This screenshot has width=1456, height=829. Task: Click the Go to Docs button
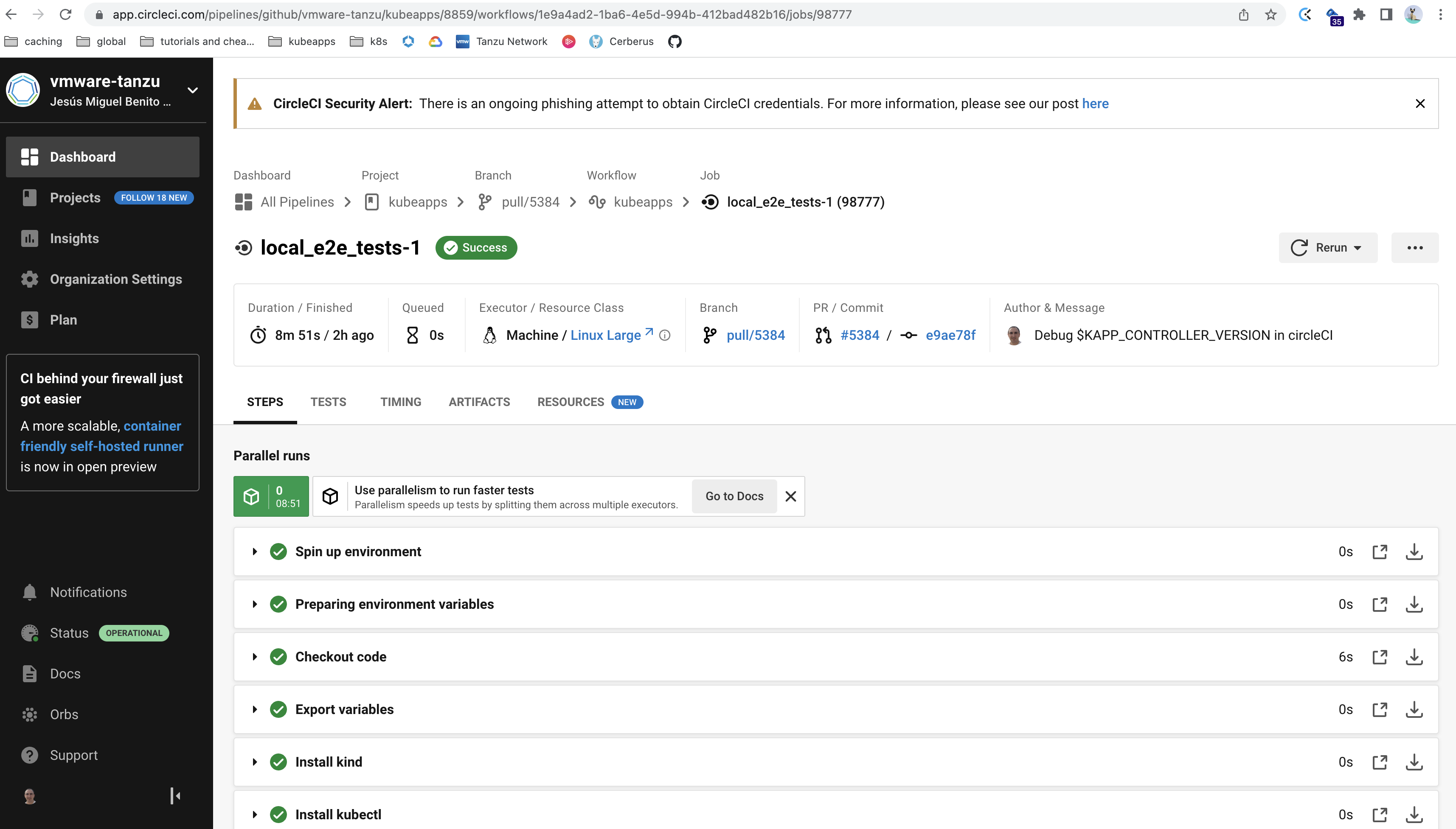pos(734,496)
